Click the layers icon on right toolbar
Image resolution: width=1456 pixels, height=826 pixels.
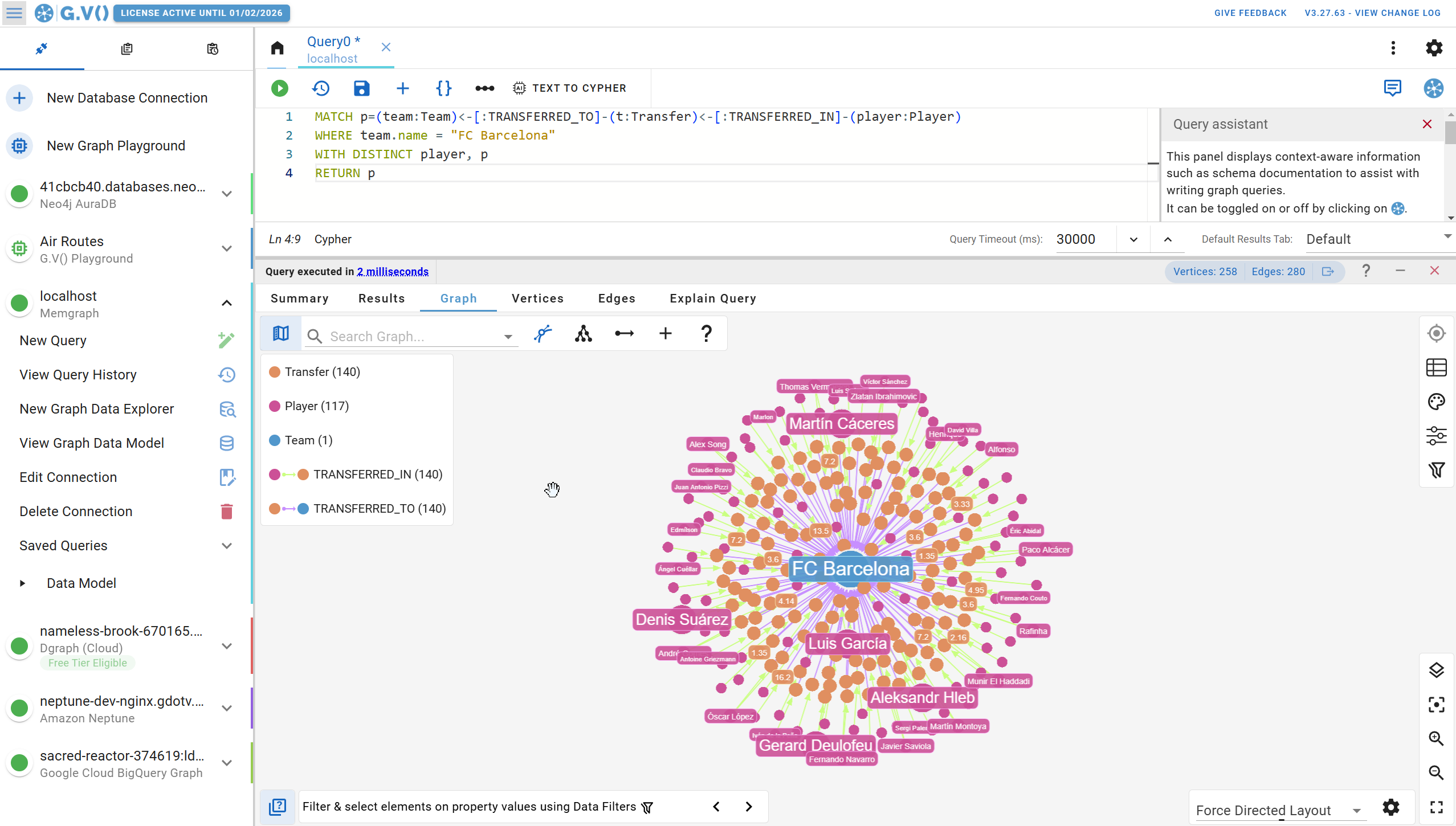click(1437, 670)
